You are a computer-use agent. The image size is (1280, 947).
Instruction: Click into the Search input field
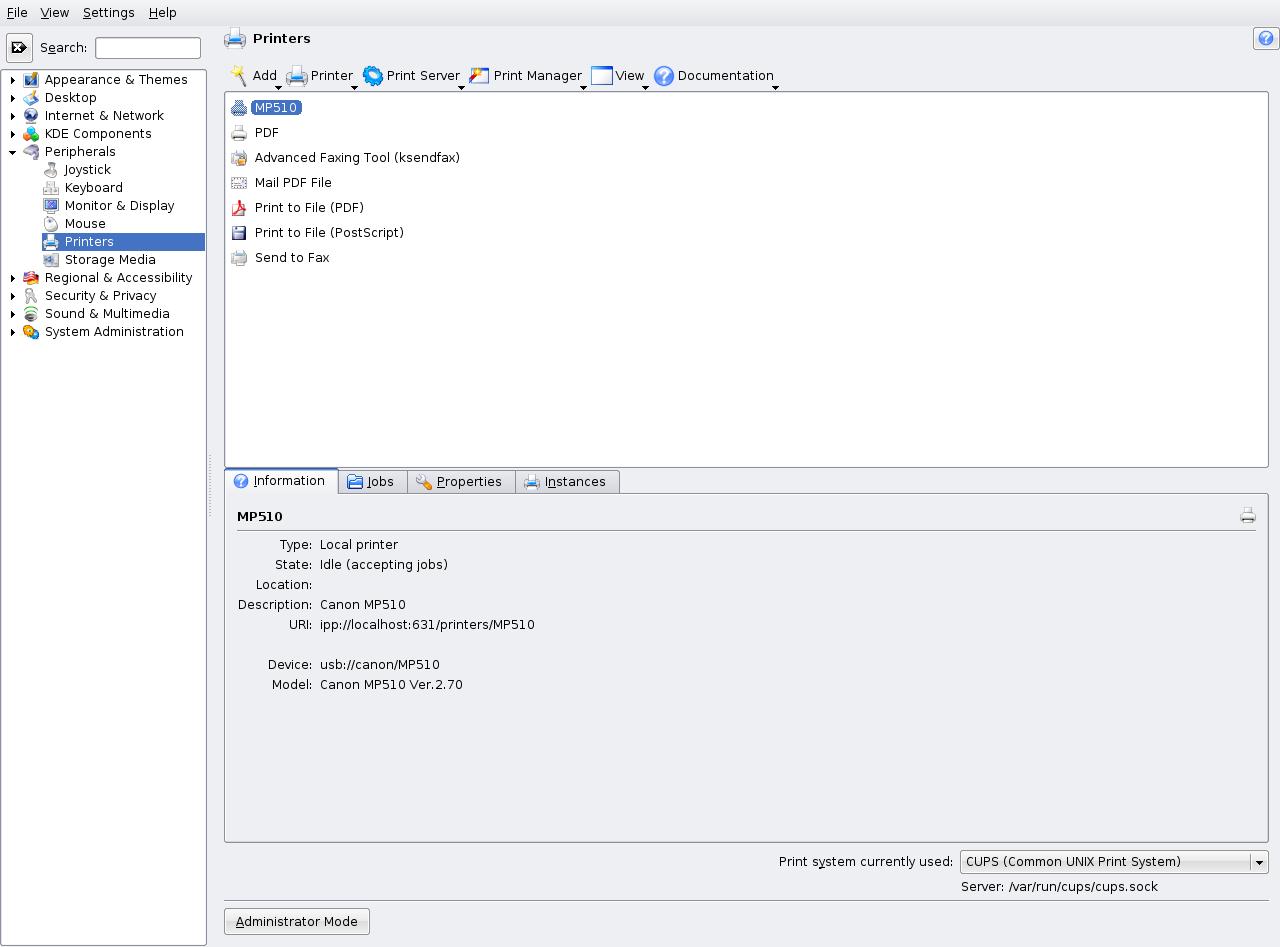coord(148,47)
